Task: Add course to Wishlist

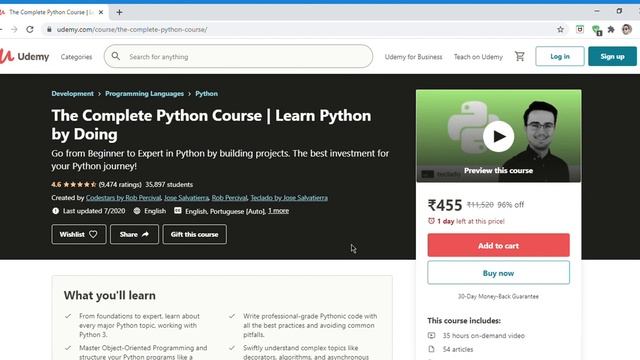Action: click(x=79, y=234)
